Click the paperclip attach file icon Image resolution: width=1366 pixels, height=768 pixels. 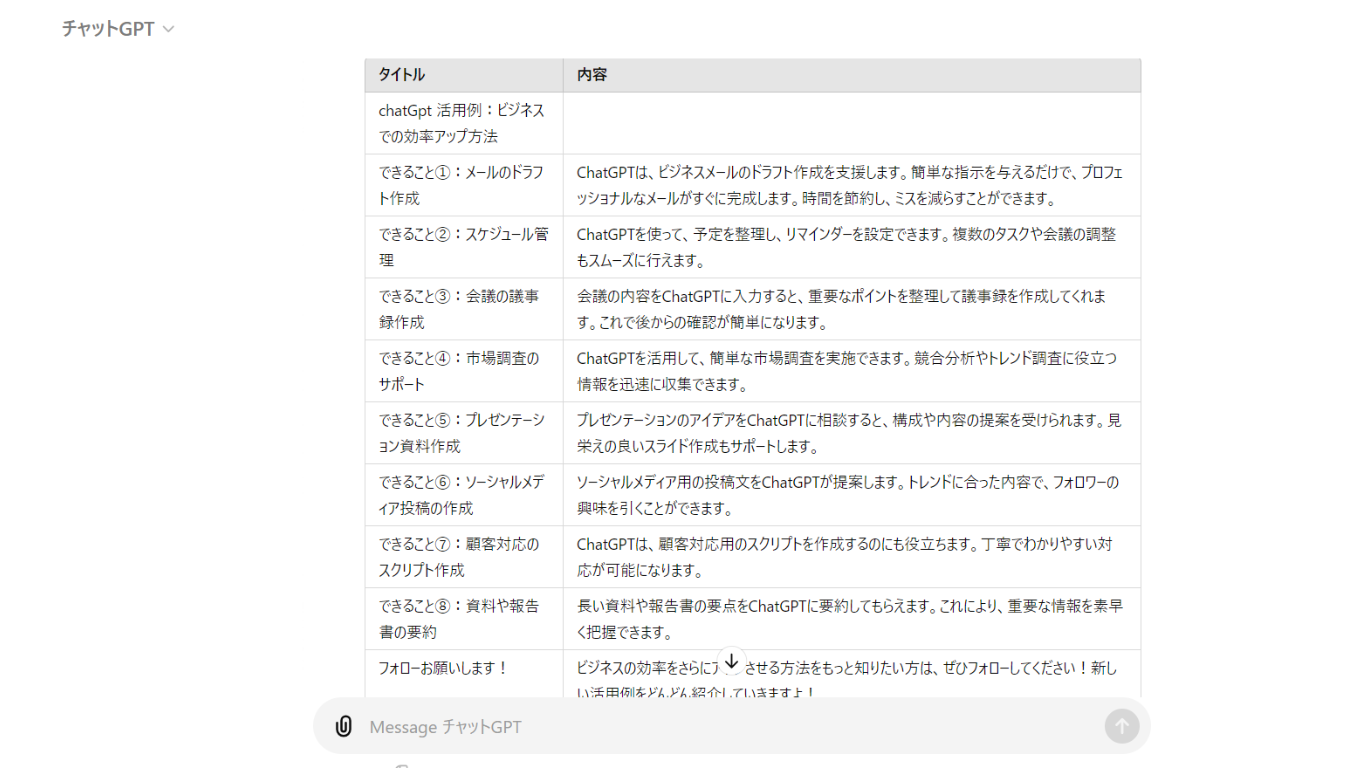point(343,727)
